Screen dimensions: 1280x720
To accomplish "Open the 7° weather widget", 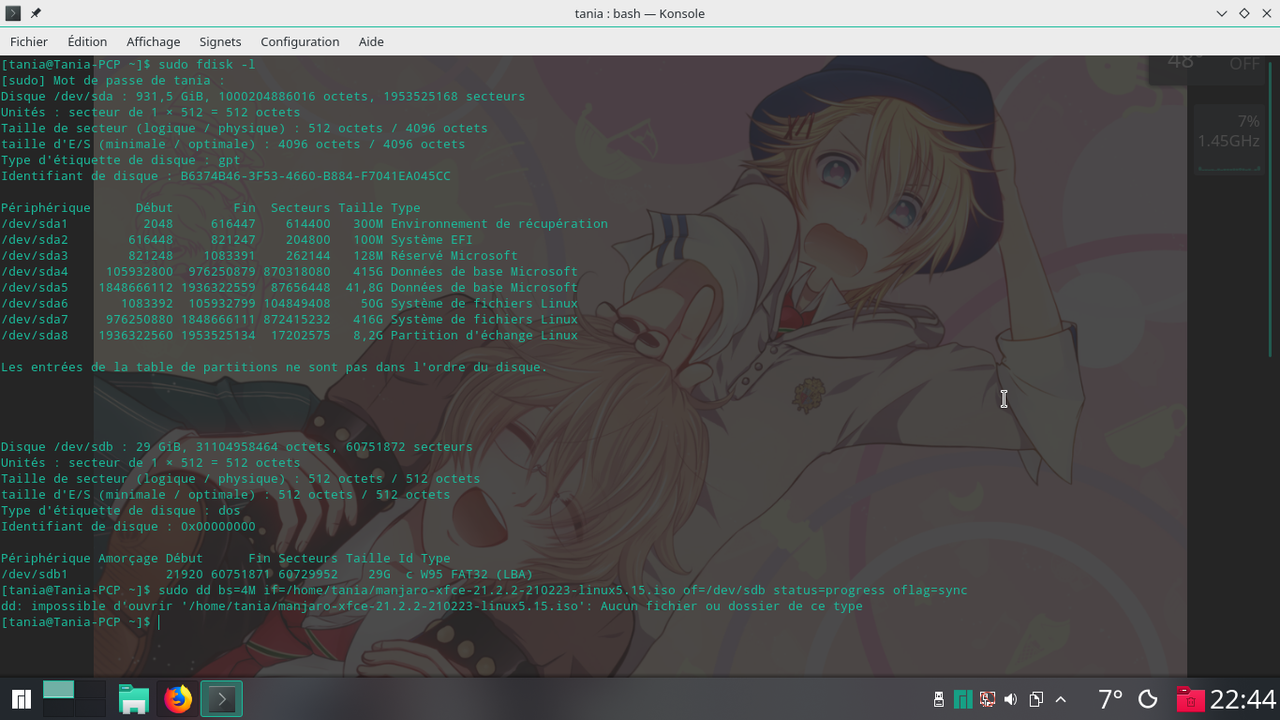I will [1110, 699].
